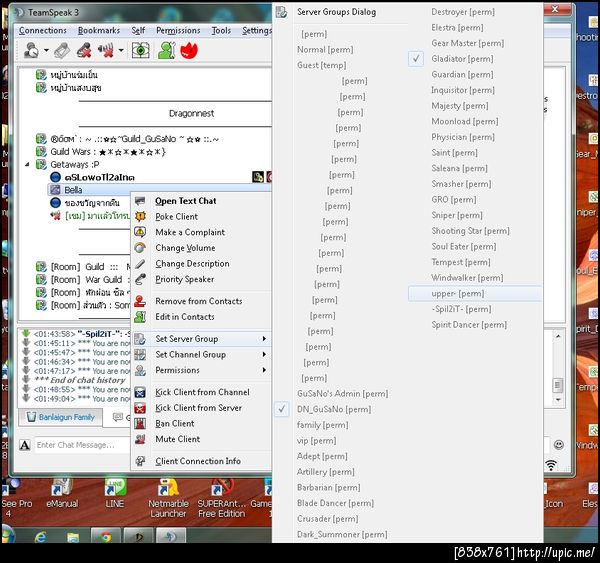Select Edit in Contacts
This screenshot has width=600, height=563.
tap(185, 317)
